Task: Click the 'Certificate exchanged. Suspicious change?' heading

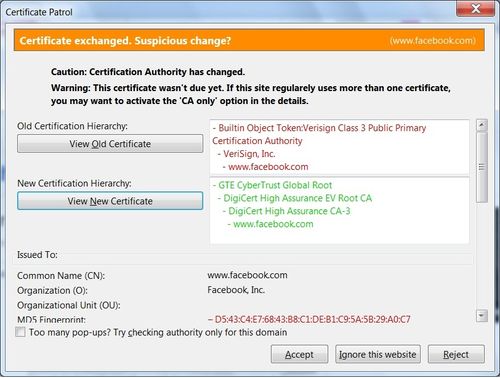Action: point(125,41)
